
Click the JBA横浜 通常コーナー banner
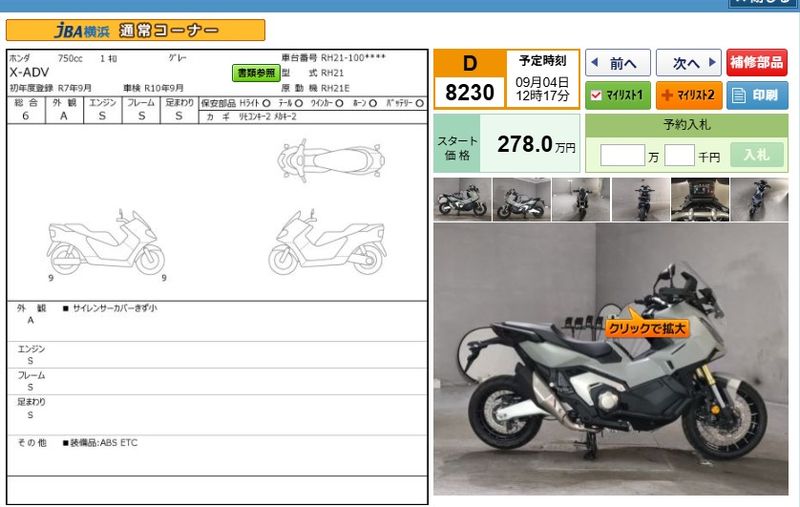[135, 31]
